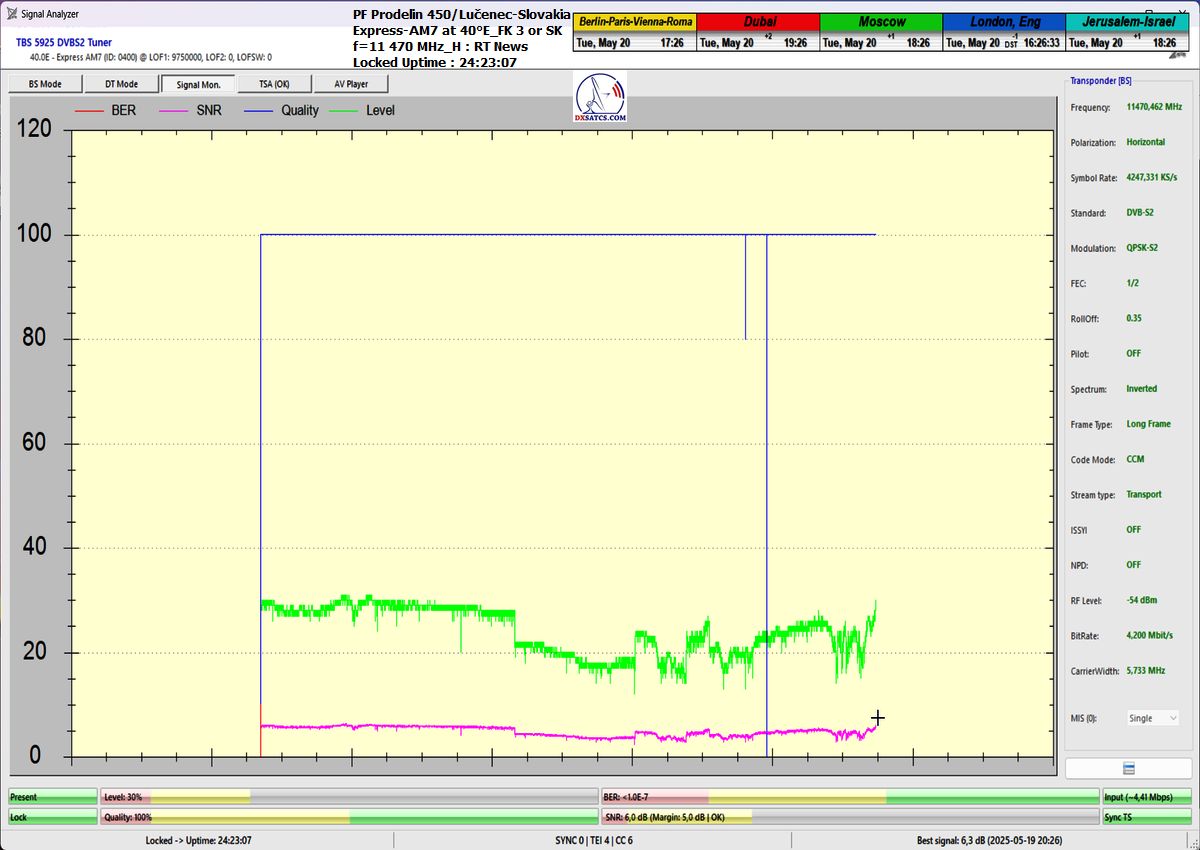Go to the TSA (OK) tab

click(x=274, y=84)
